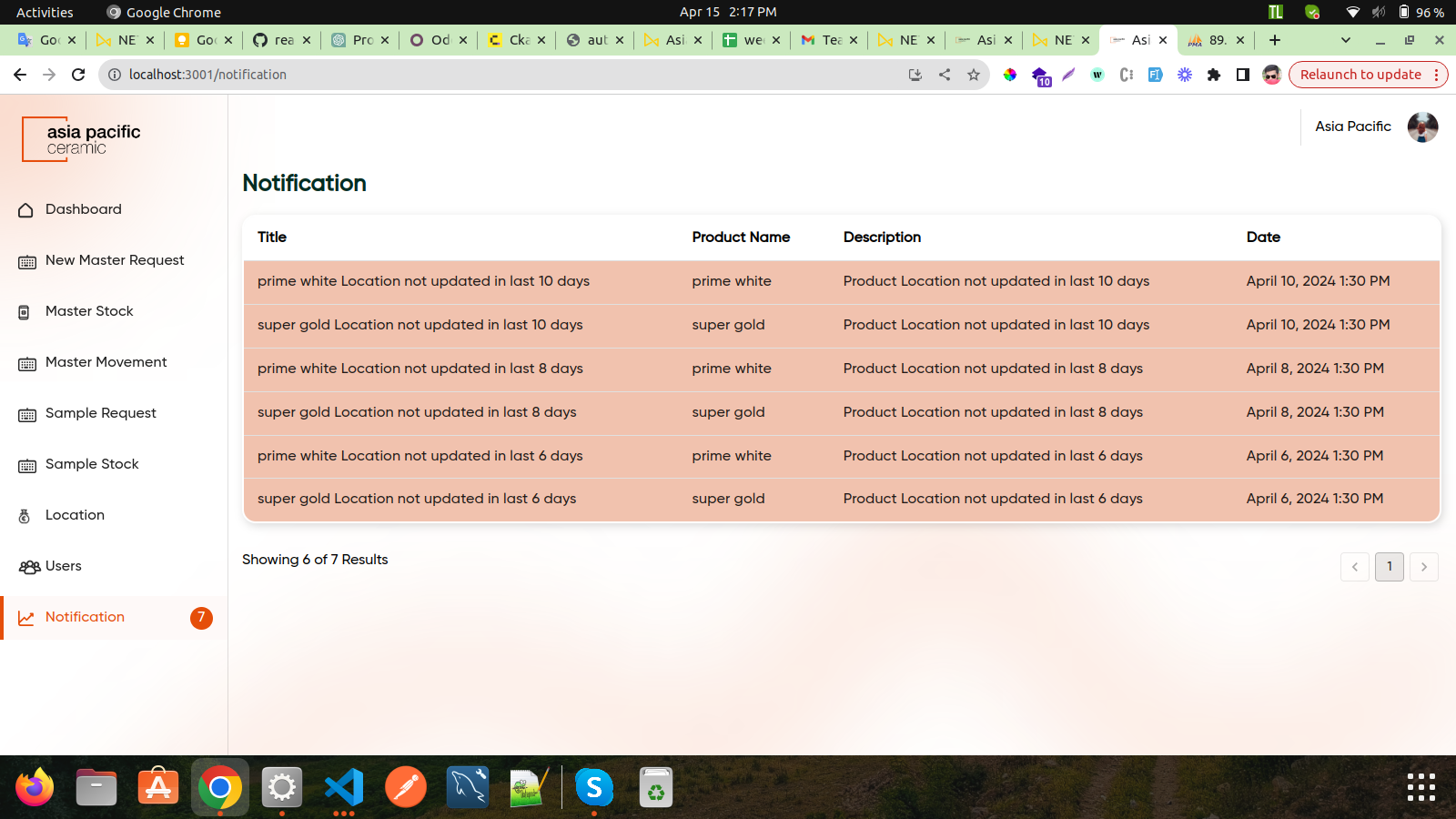Click the localhost address bar

pyautogui.click(x=500, y=75)
